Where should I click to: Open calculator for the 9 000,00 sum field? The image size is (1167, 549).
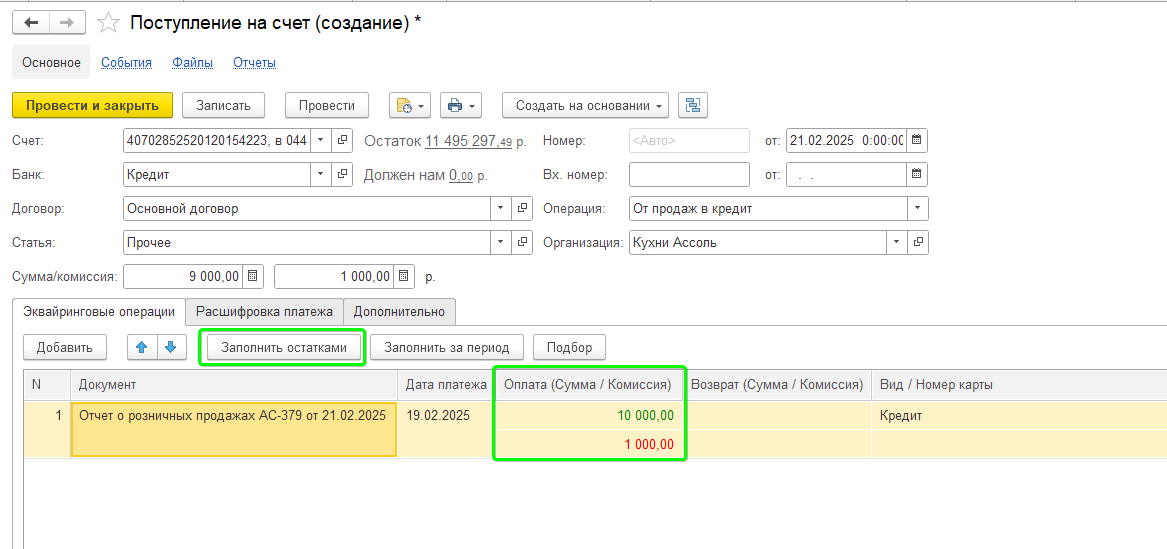click(253, 276)
